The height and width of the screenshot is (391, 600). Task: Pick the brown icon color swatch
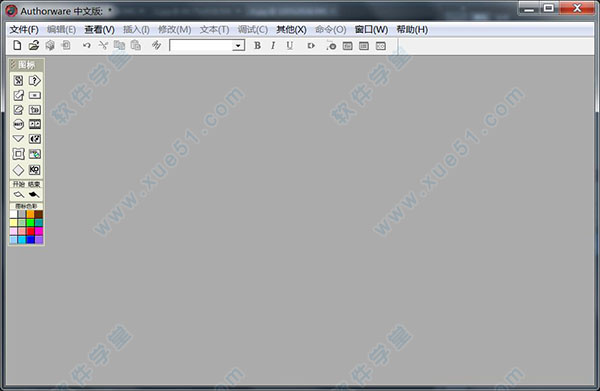point(39,214)
